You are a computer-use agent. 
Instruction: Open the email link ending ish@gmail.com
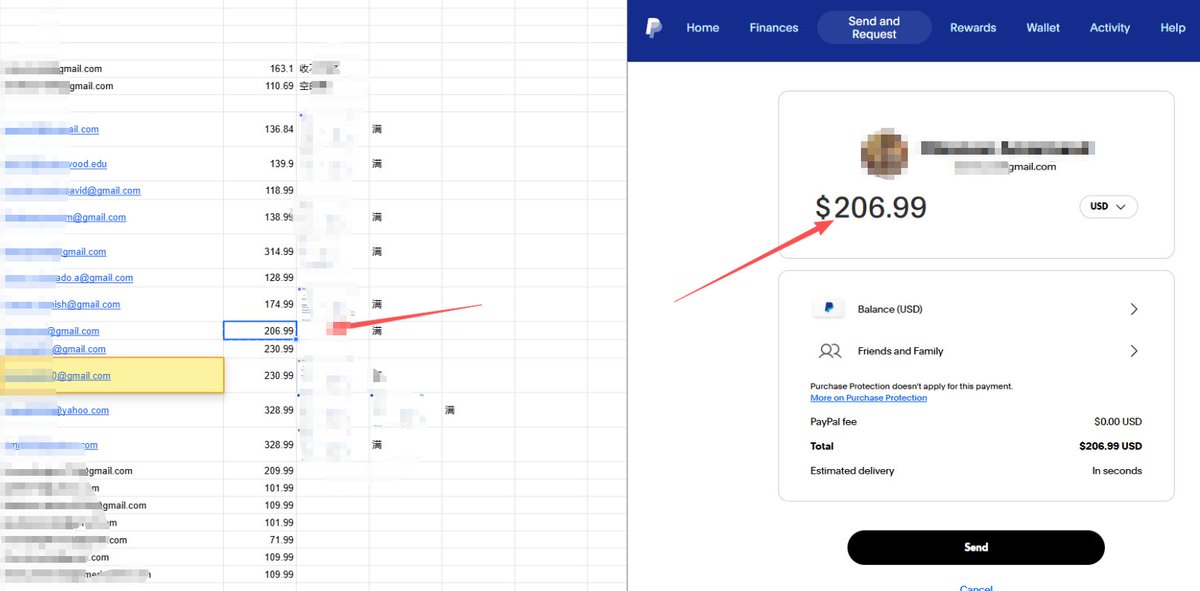[x=62, y=304]
